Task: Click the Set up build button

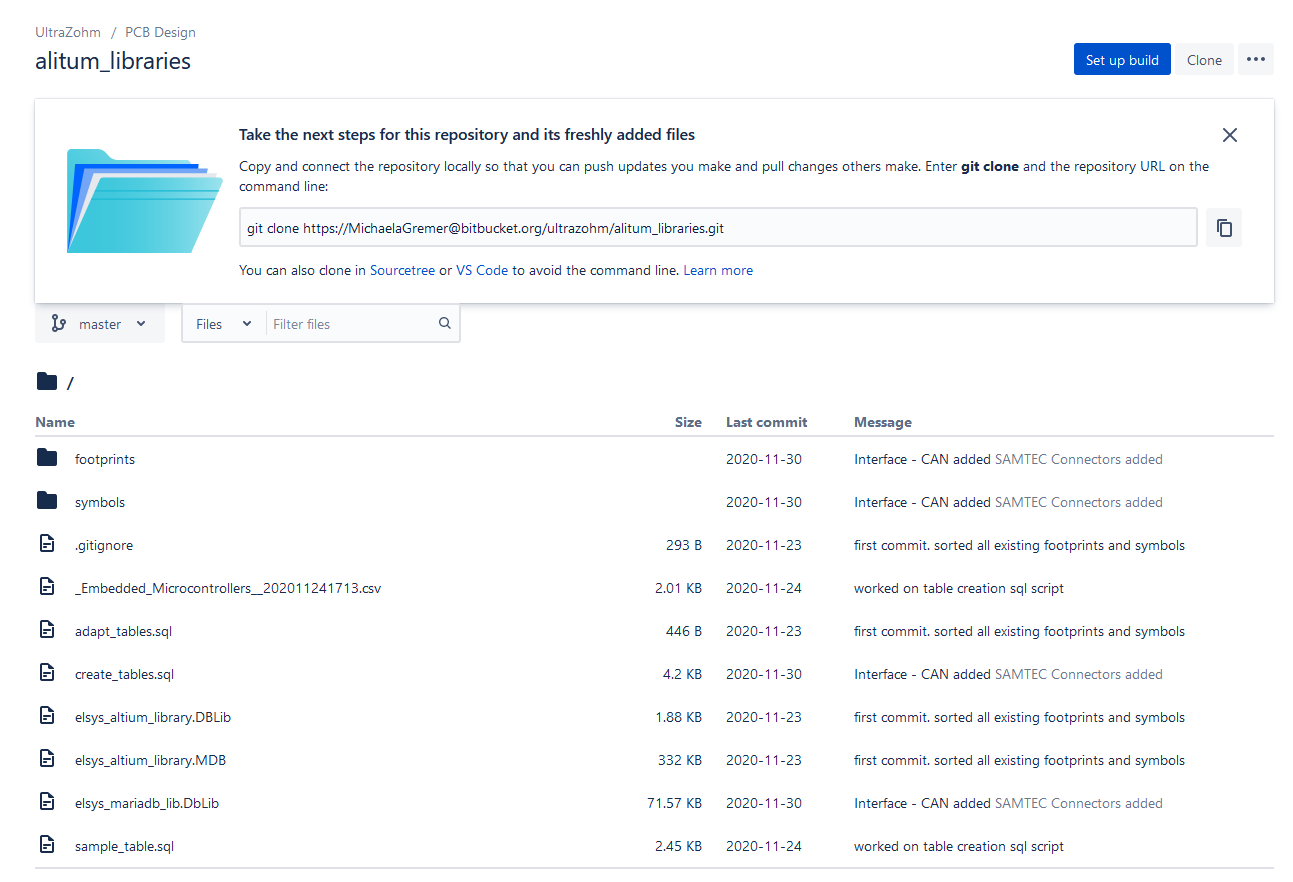Action: click(1122, 59)
